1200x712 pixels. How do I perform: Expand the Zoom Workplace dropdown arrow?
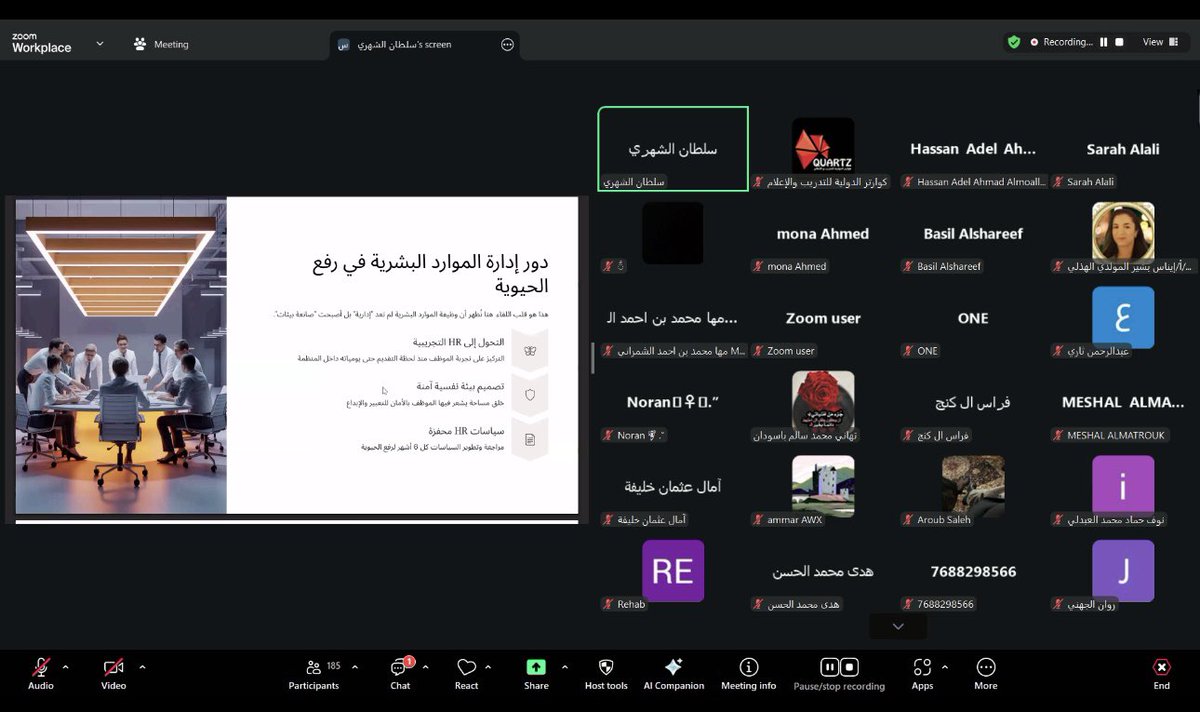pos(98,44)
